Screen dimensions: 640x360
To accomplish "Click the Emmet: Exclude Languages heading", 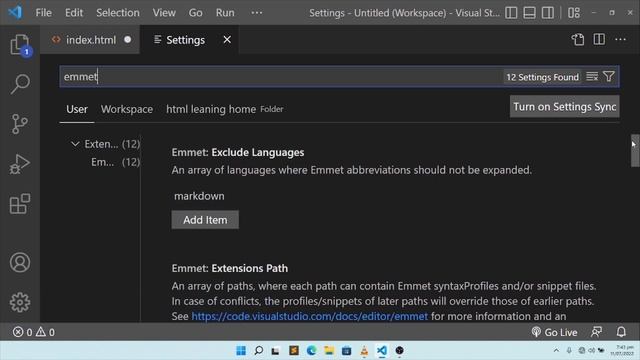I will tap(238, 152).
